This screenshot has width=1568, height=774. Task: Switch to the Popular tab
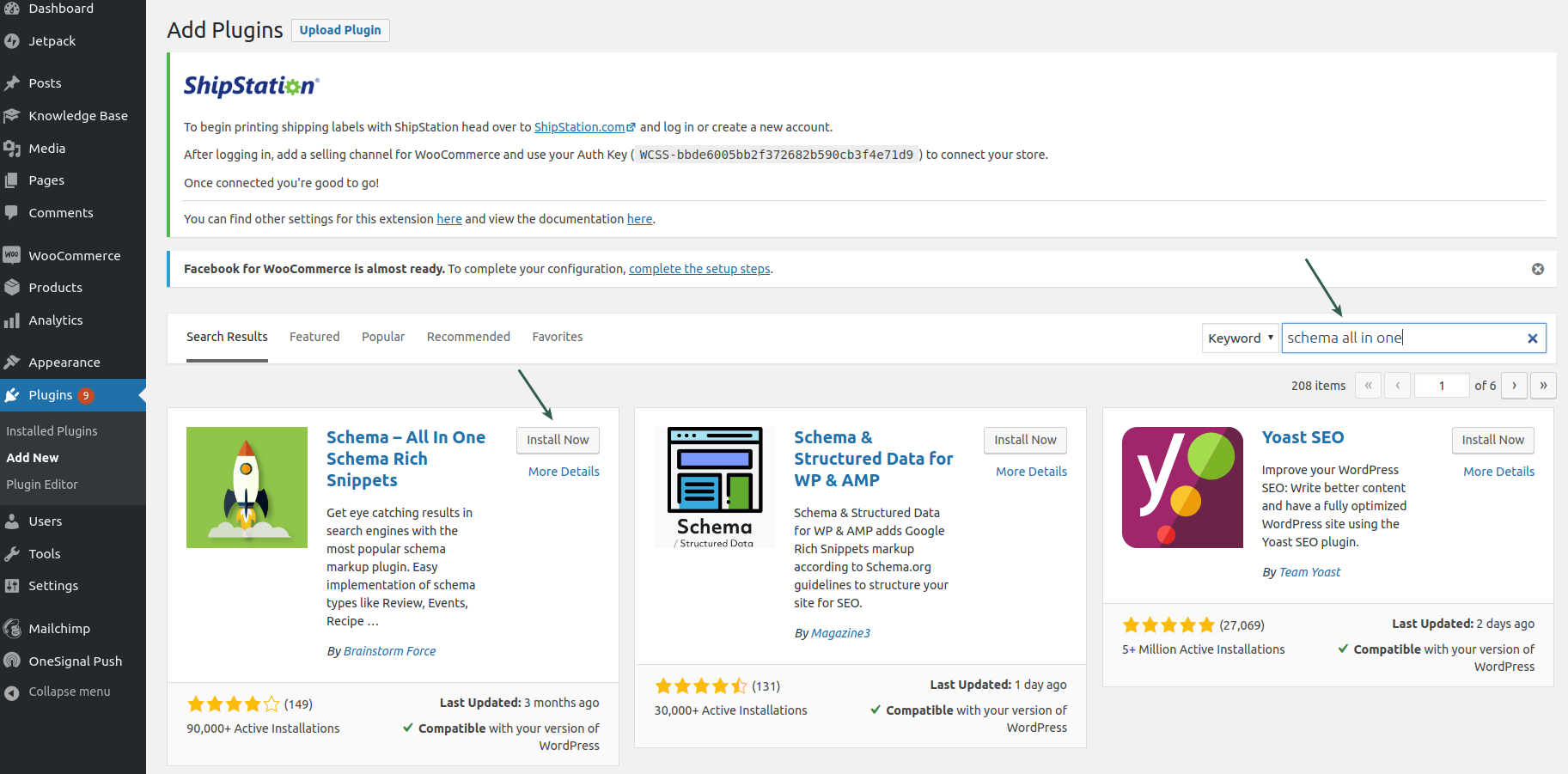coord(383,337)
